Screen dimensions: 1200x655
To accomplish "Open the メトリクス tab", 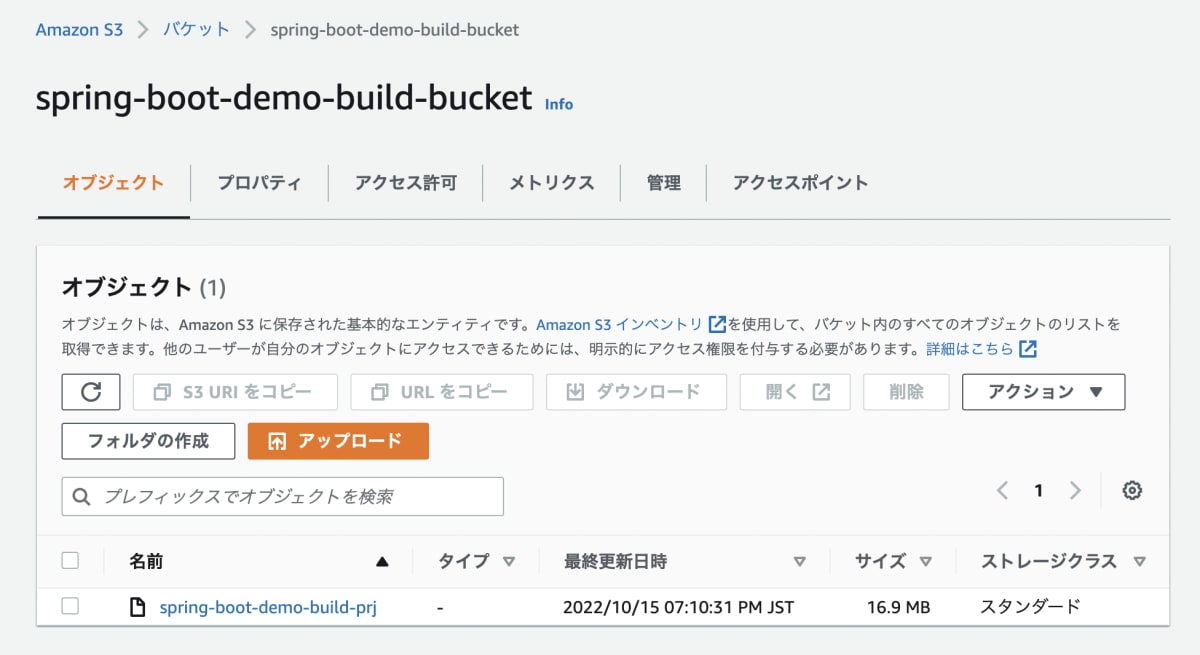I will tap(551, 183).
